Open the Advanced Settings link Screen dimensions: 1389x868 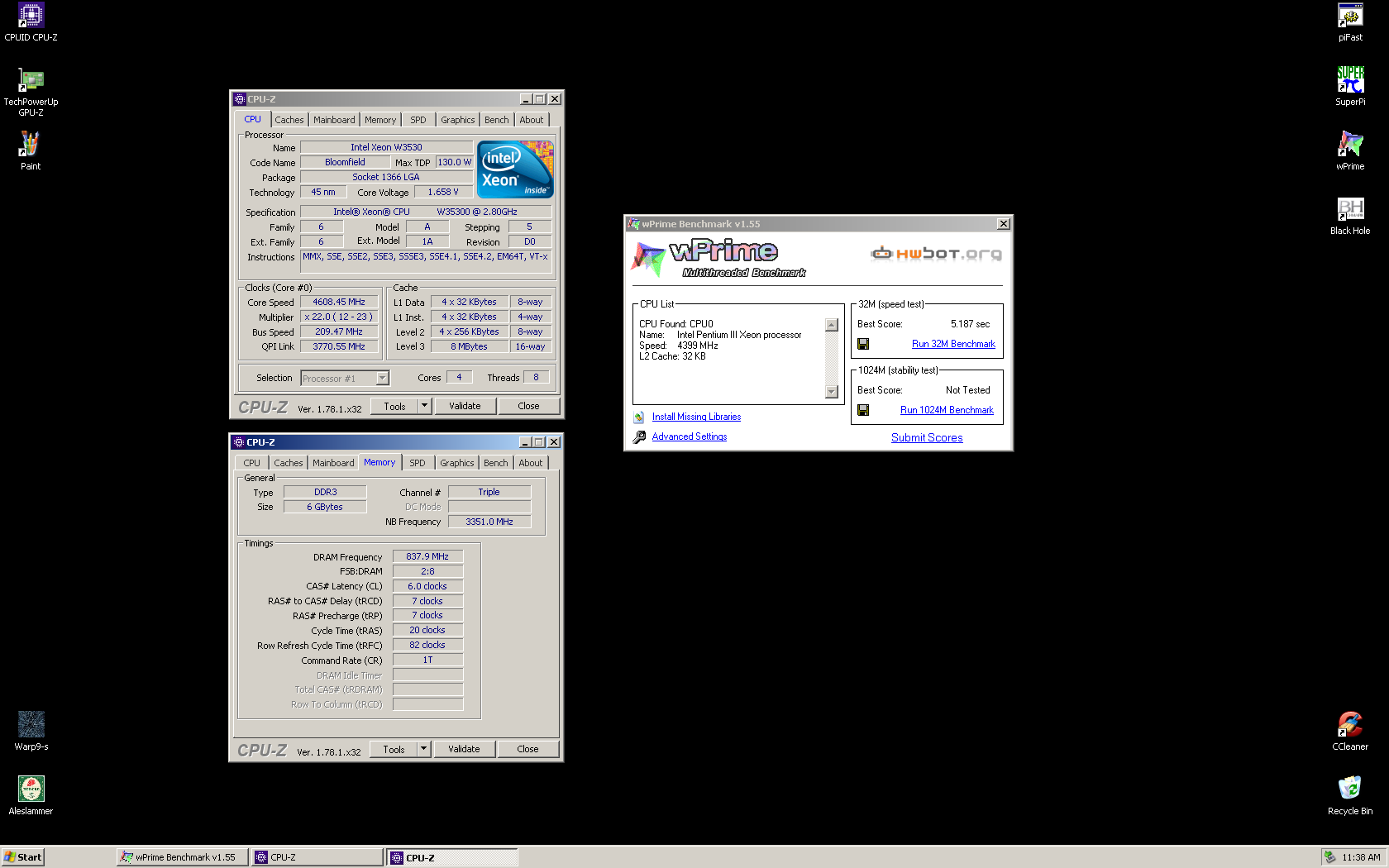(690, 437)
